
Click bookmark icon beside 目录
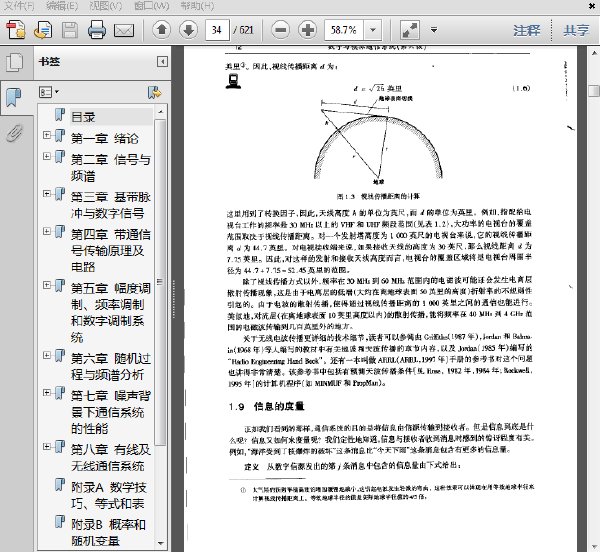click(60, 115)
